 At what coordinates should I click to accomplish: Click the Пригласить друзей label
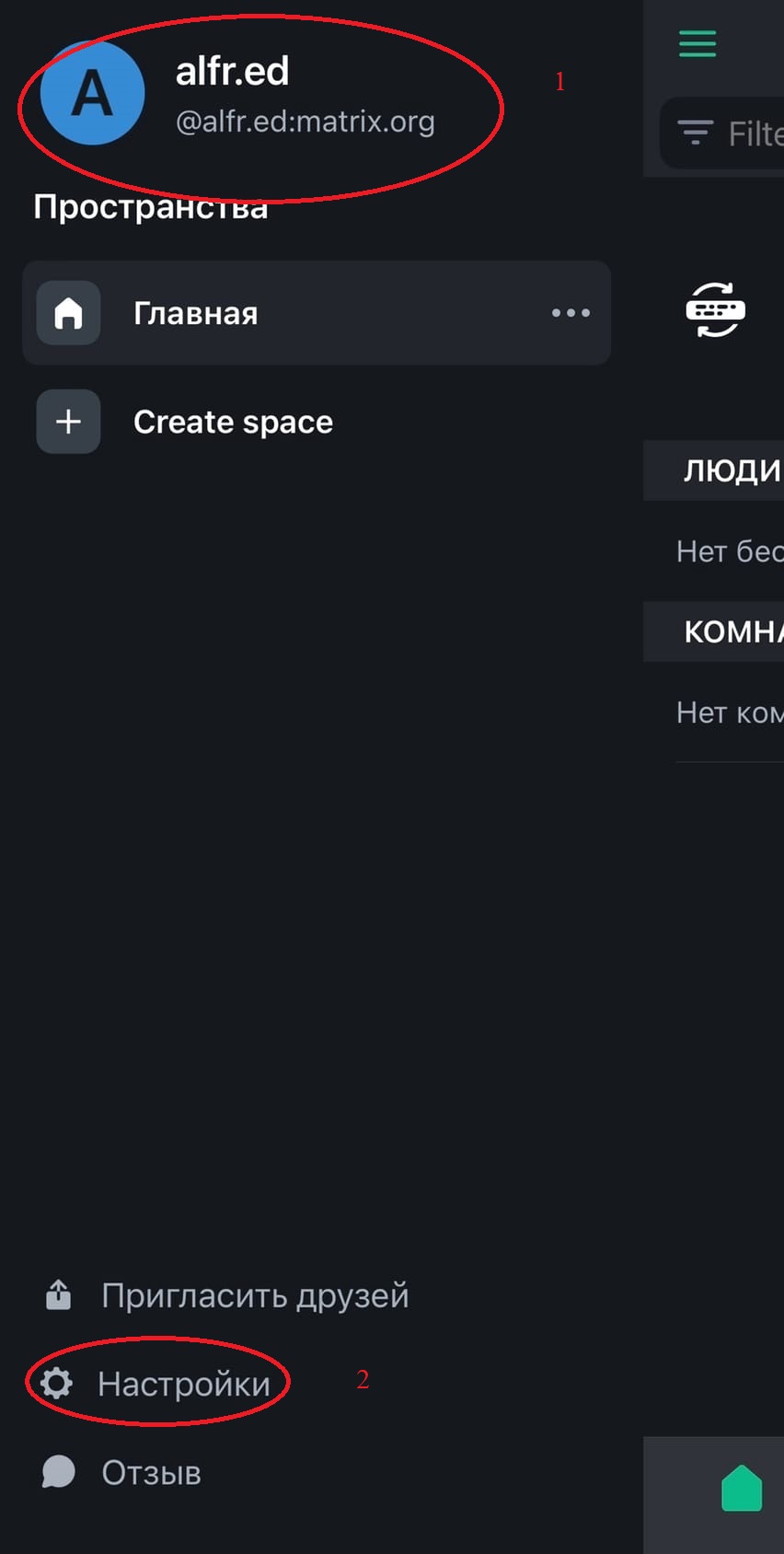coord(255,1295)
